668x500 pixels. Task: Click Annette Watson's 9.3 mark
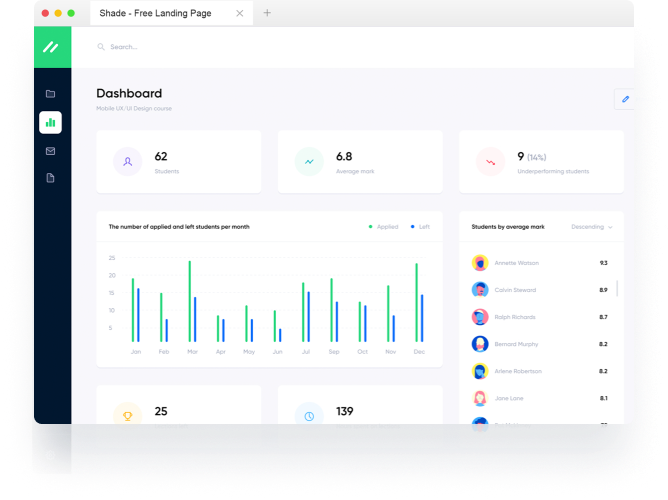point(604,263)
